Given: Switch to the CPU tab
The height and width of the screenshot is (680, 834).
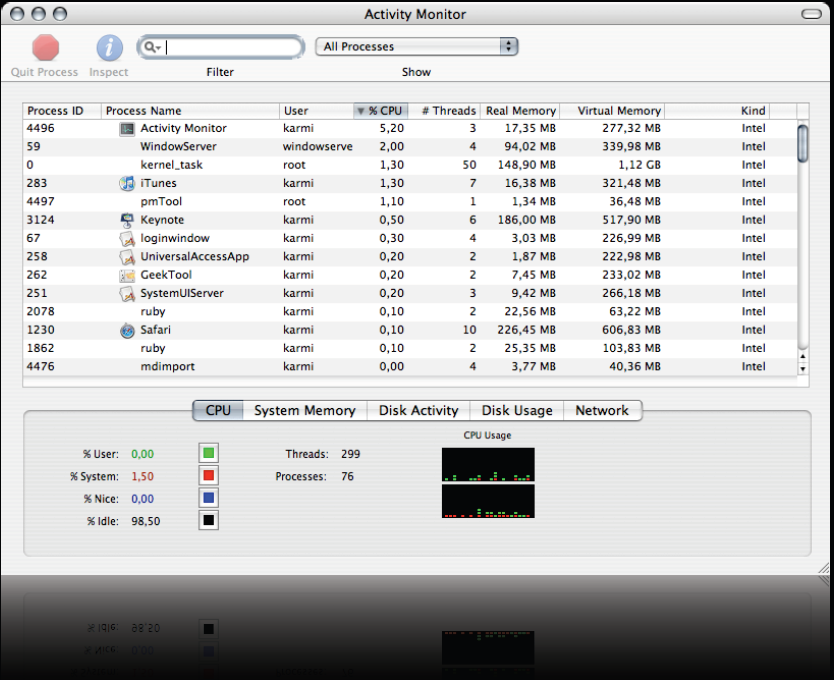Looking at the screenshot, I should pos(218,410).
